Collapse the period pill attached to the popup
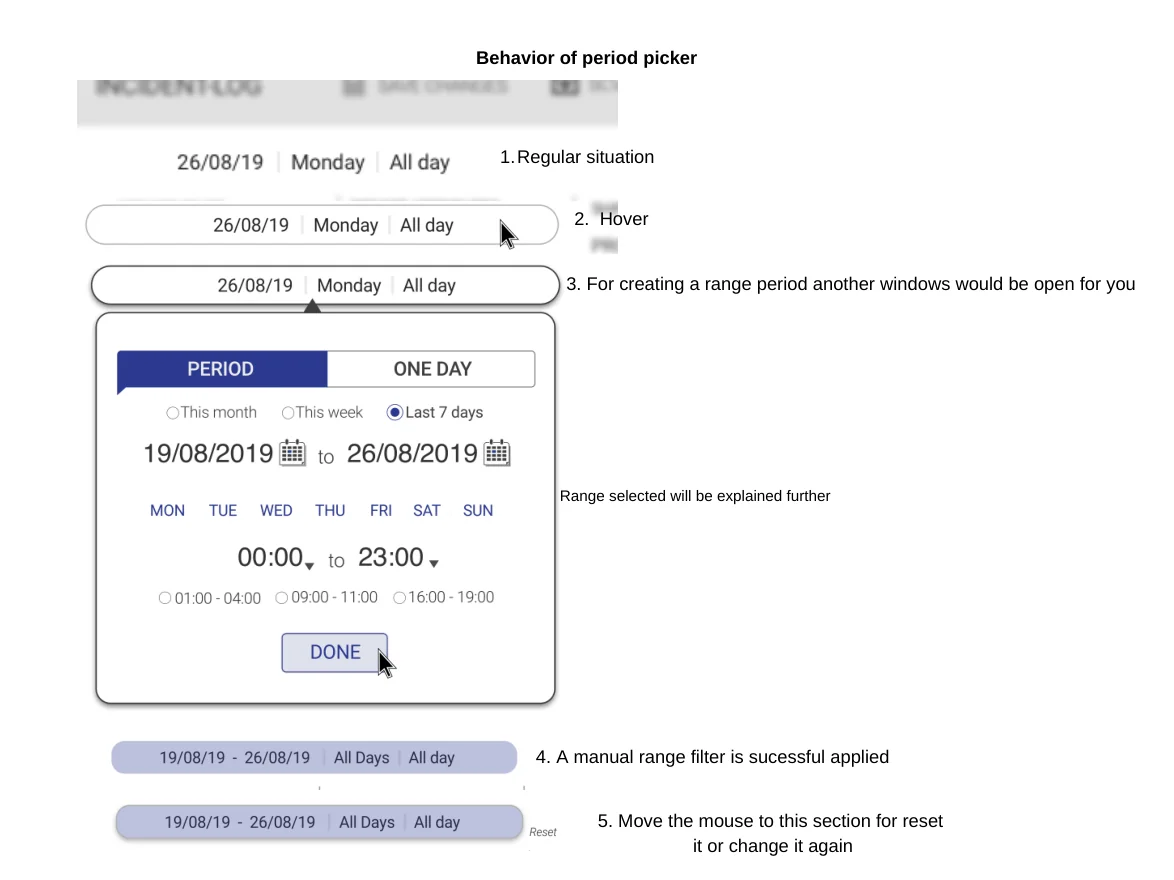The image size is (1174, 880). (325, 285)
